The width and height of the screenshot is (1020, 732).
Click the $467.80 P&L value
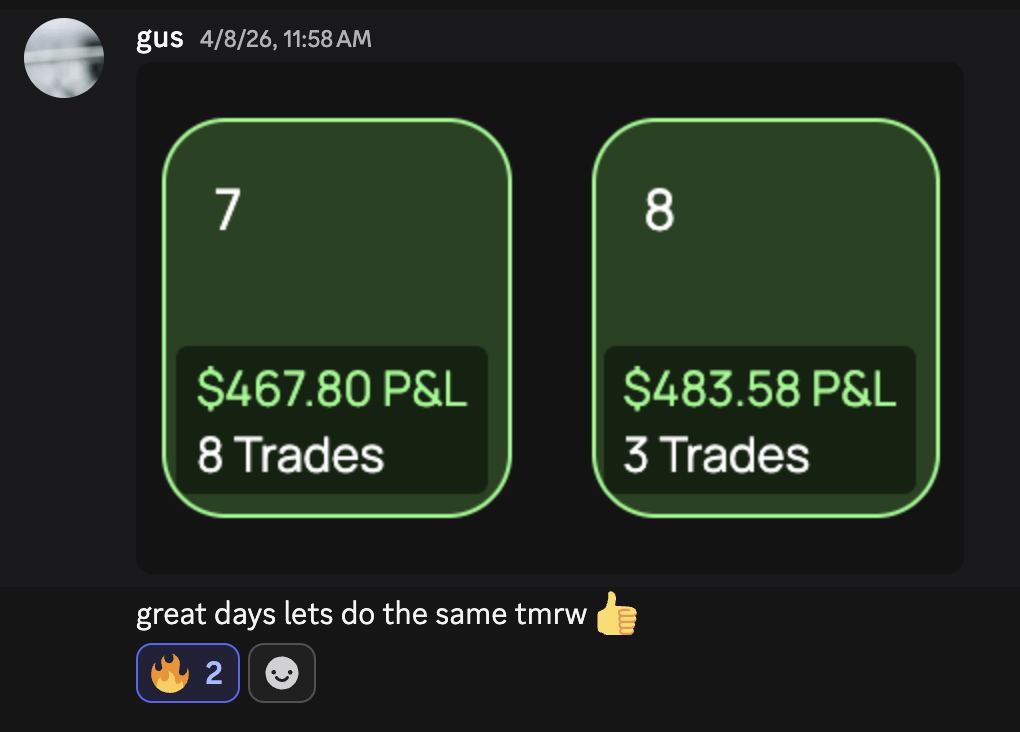332,388
